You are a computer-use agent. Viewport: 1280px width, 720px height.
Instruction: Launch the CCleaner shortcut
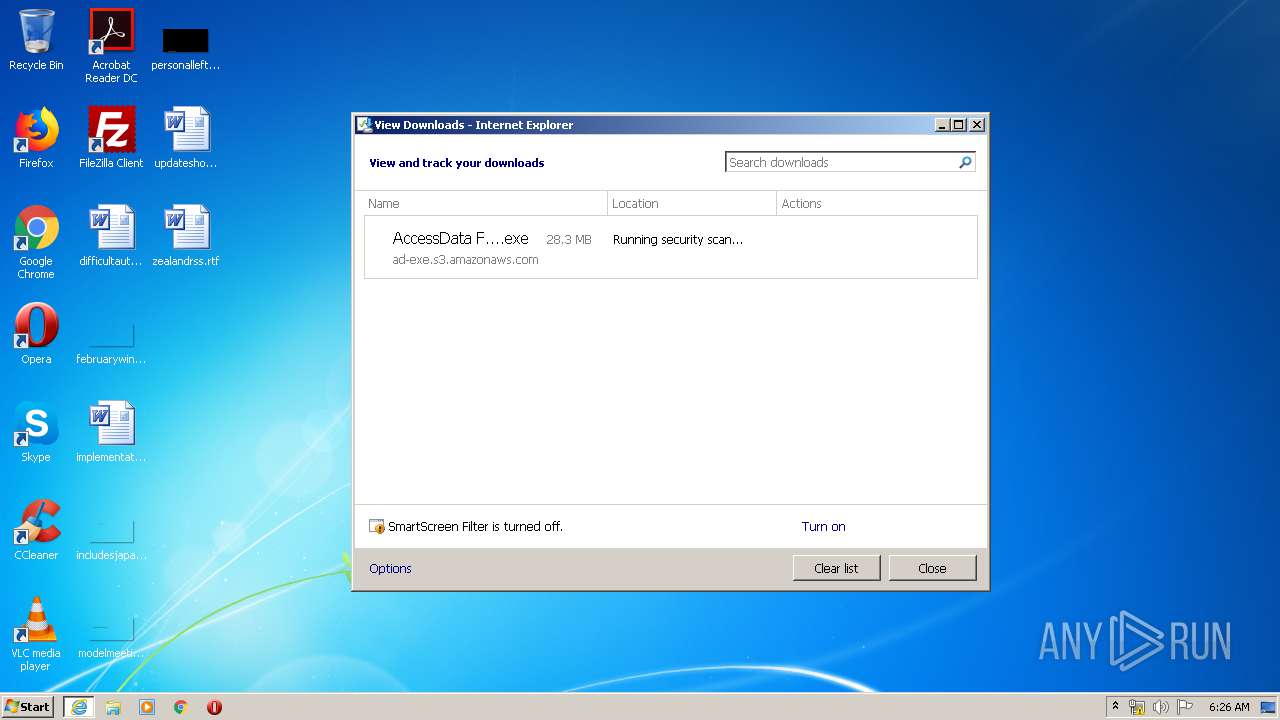pos(36,531)
